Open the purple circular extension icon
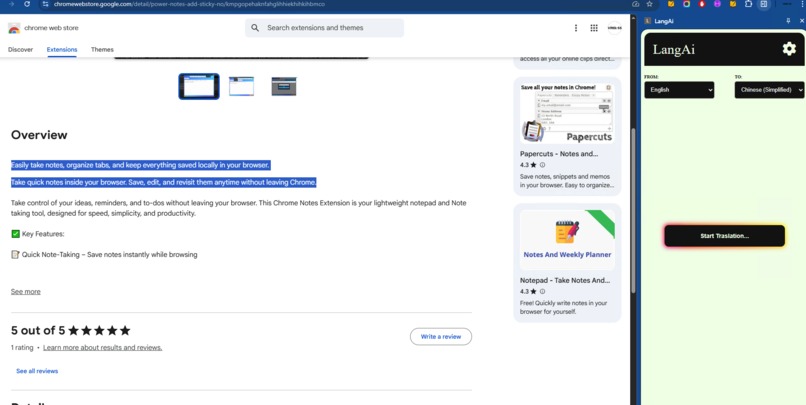This screenshot has width=806, height=405. tap(717, 4)
